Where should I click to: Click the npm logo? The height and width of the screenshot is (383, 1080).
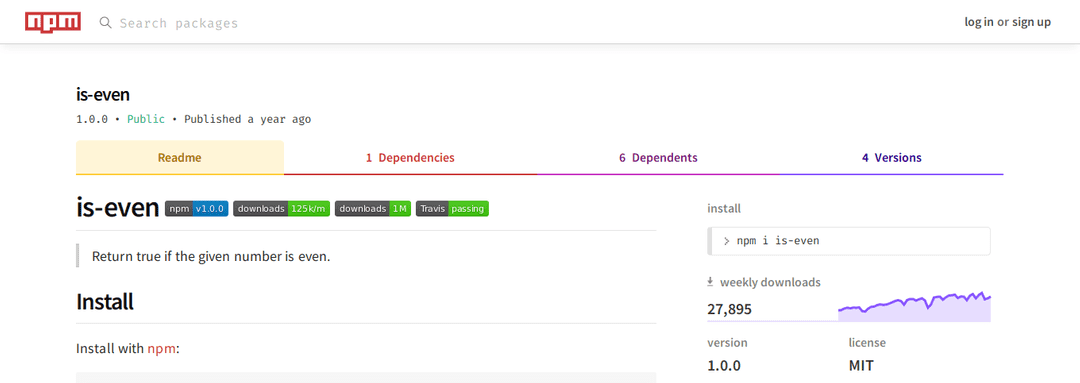53,22
